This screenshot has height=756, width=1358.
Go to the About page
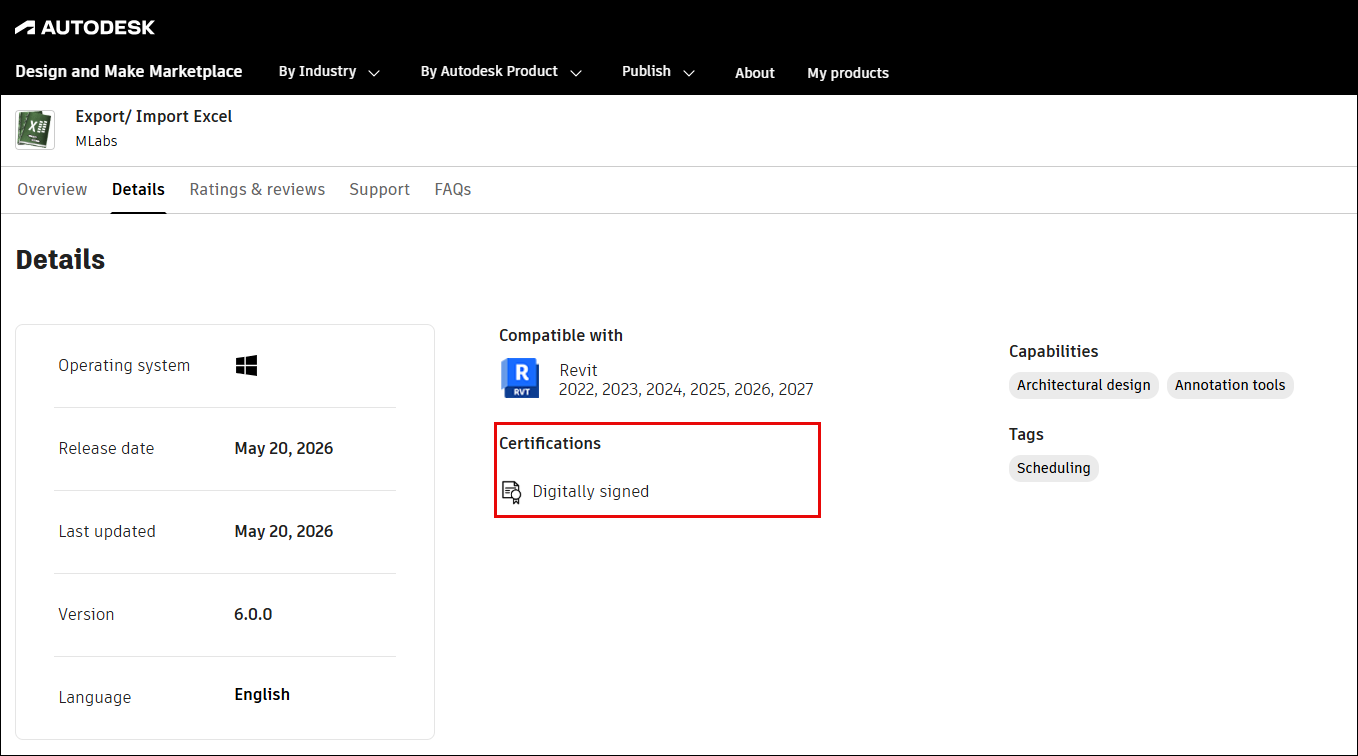(x=755, y=73)
